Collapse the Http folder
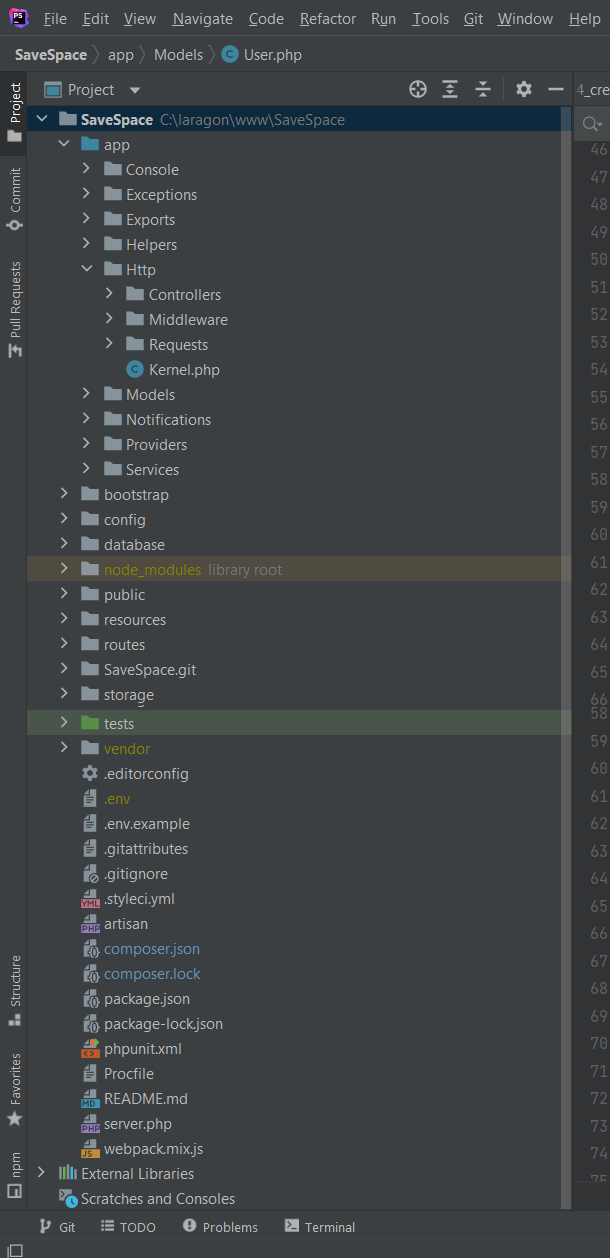Viewport: 610px width, 1258px height. click(87, 270)
